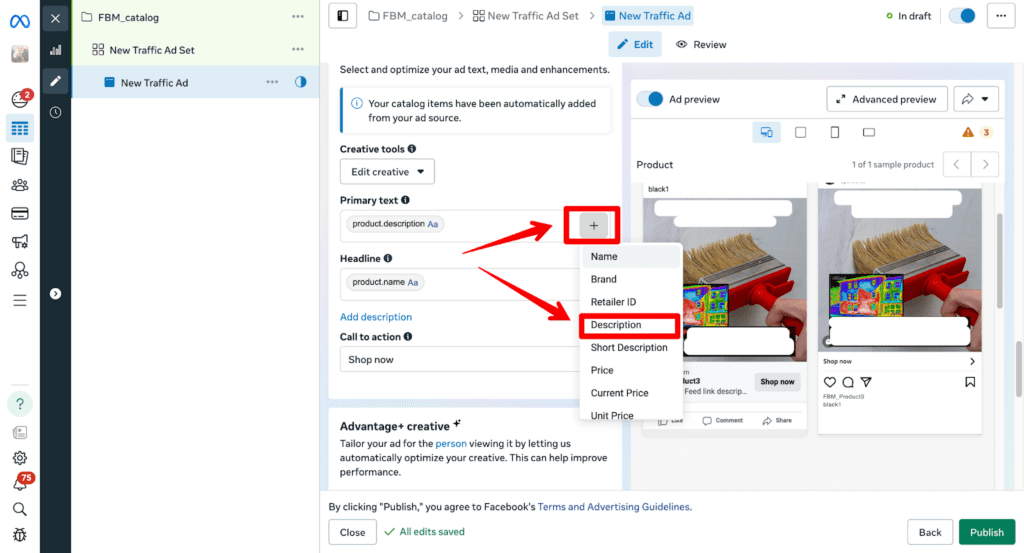The height and width of the screenshot is (553, 1024).
Task: Open the megaphone advertising settings icon
Action: [x=20, y=242]
